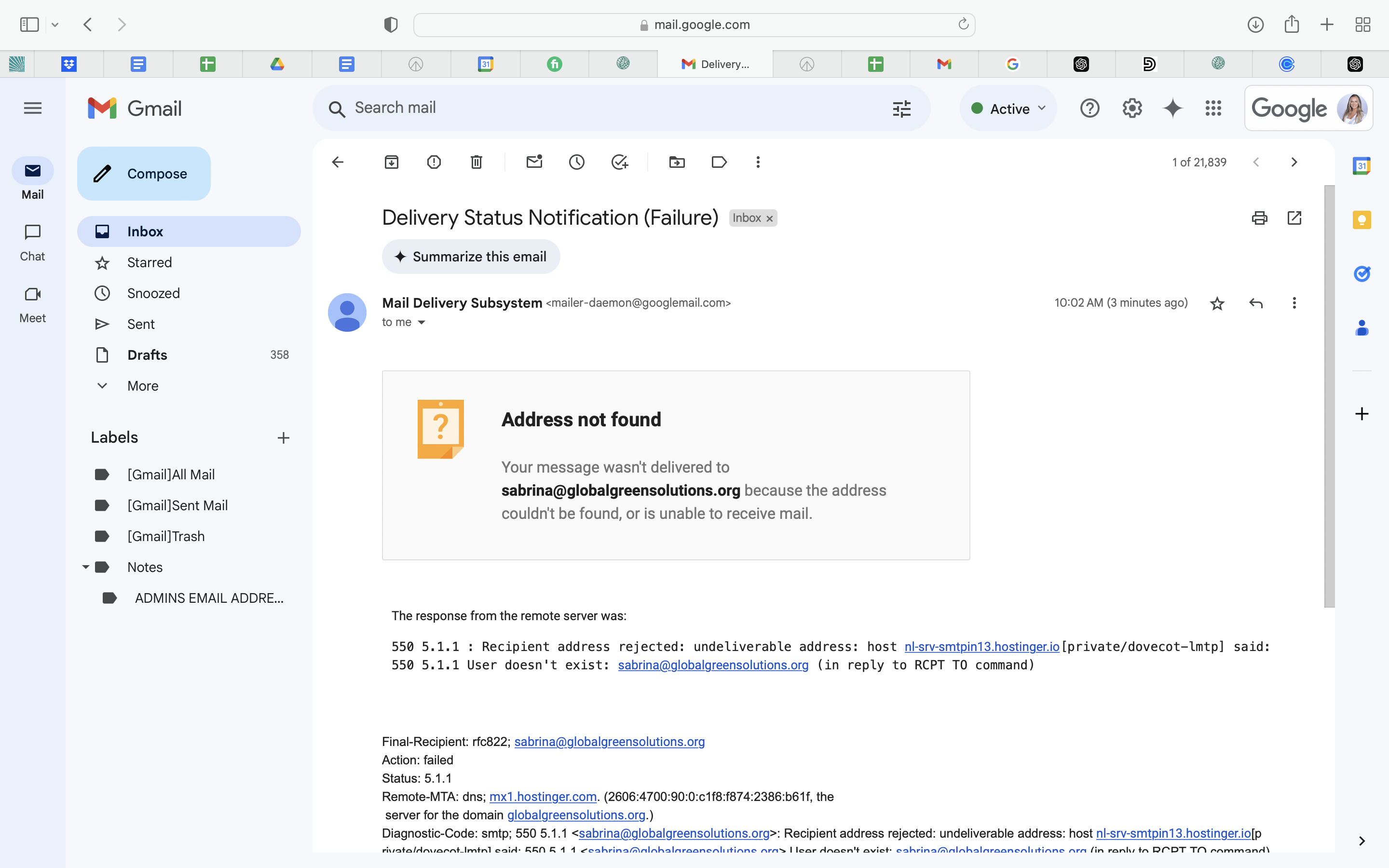This screenshot has height=868, width=1389.
Task: Add email to Tasks
Action: pyautogui.click(x=619, y=162)
